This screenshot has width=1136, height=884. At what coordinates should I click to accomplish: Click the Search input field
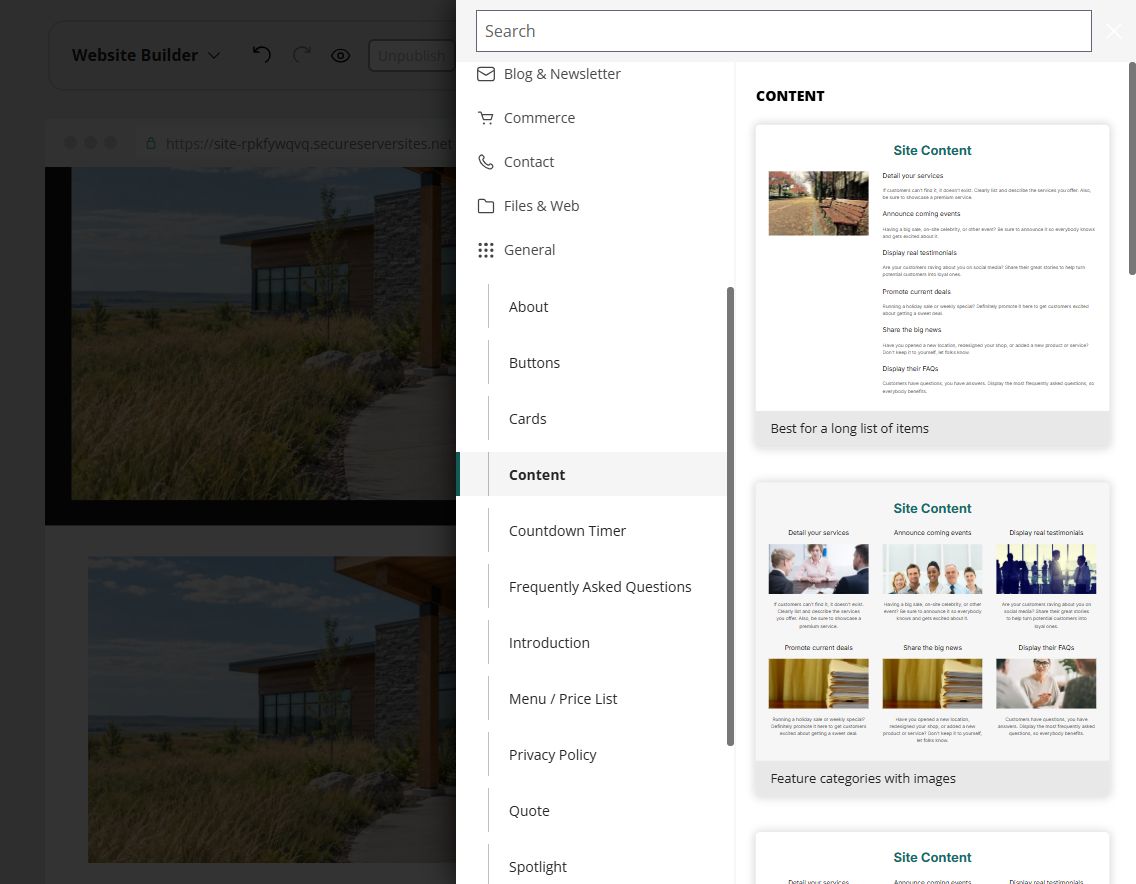(784, 31)
